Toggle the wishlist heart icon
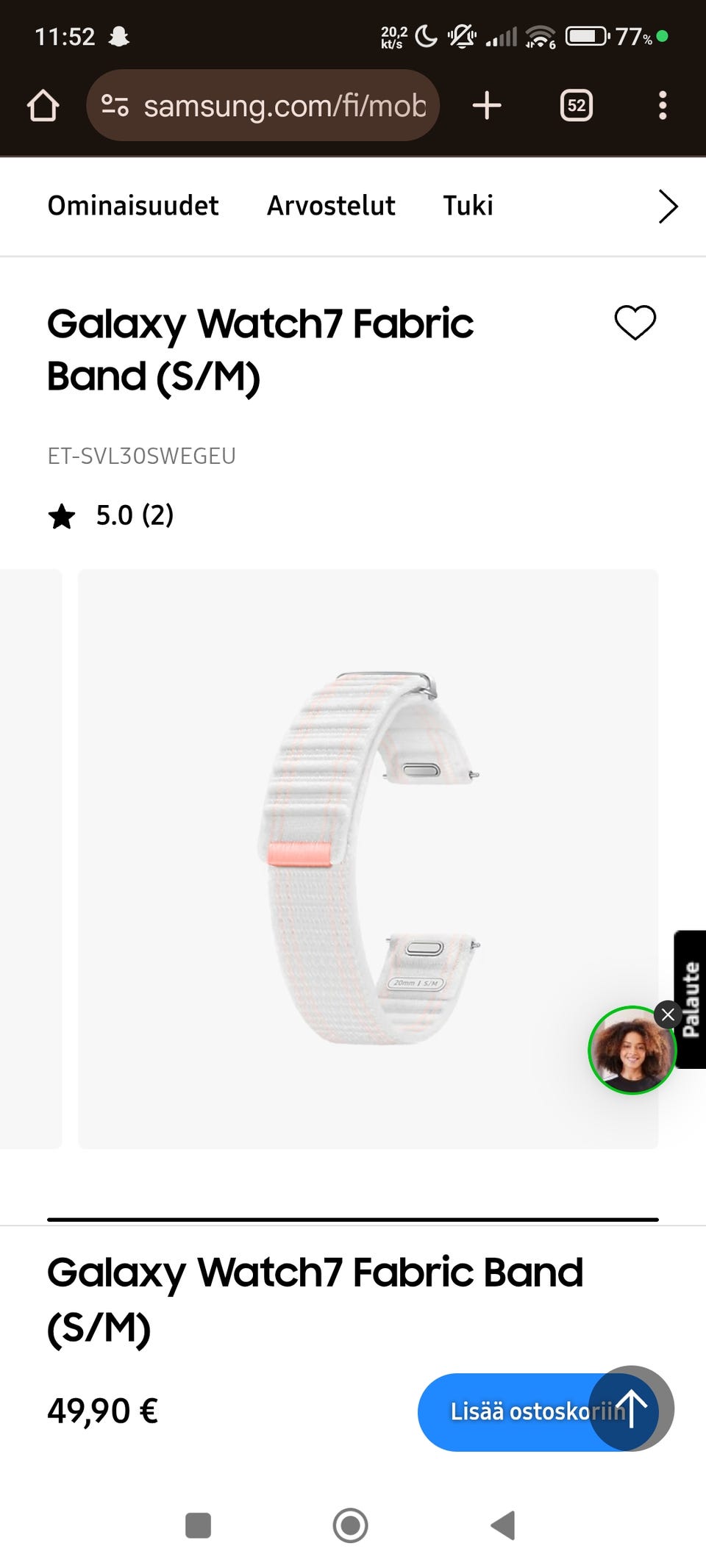The width and height of the screenshot is (706, 1568). [x=635, y=323]
